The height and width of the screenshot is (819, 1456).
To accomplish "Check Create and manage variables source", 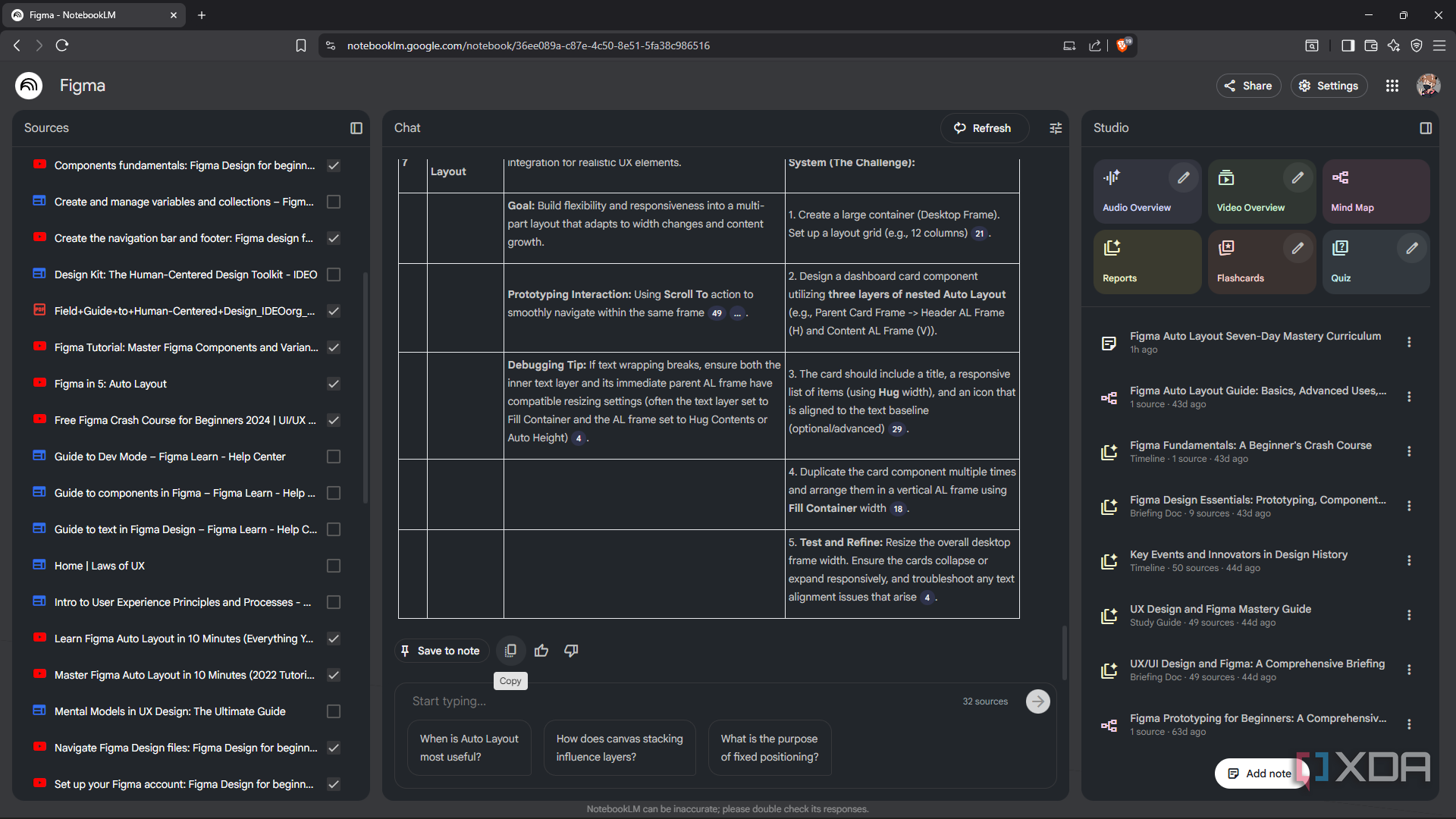I will pos(333,202).
